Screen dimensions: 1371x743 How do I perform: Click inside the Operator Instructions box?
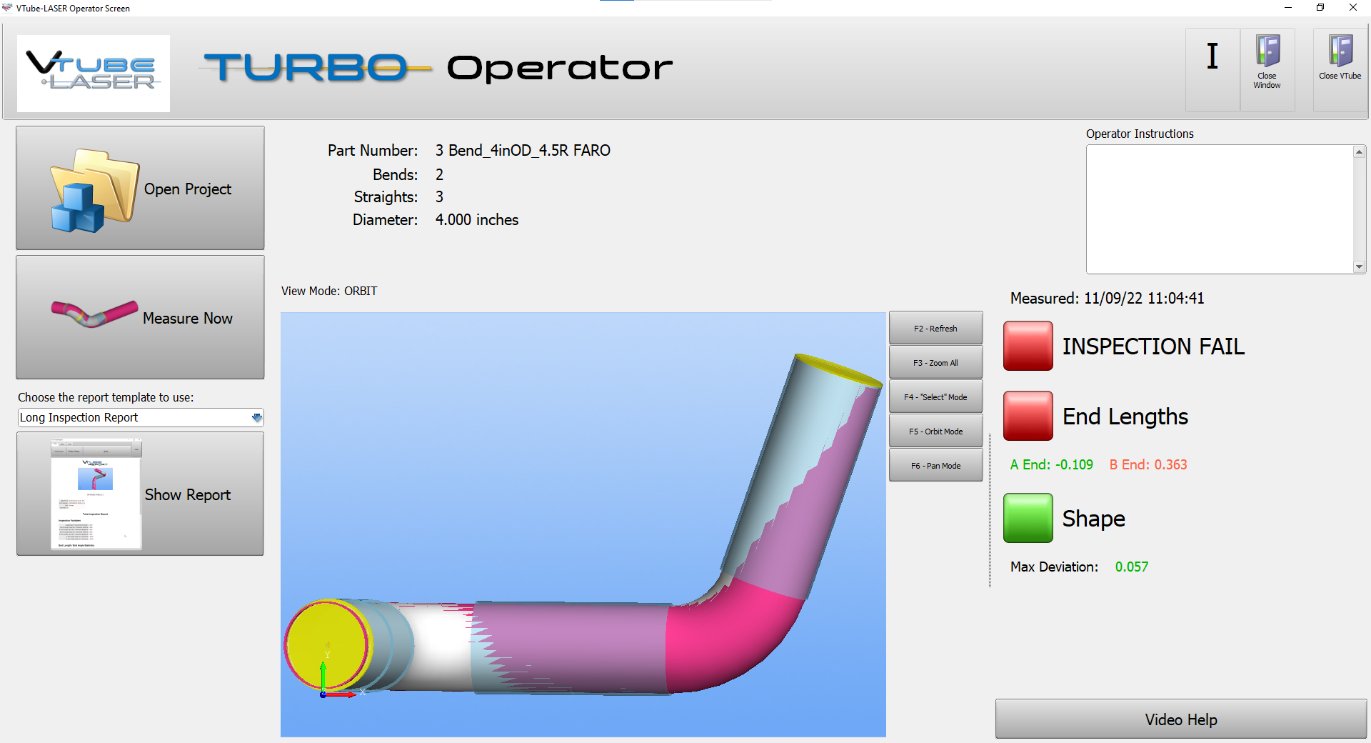(1219, 208)
